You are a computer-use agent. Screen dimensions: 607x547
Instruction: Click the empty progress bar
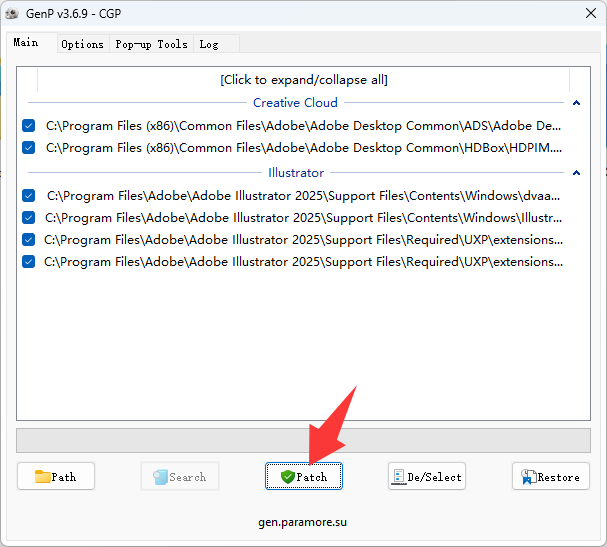[304, 440]
